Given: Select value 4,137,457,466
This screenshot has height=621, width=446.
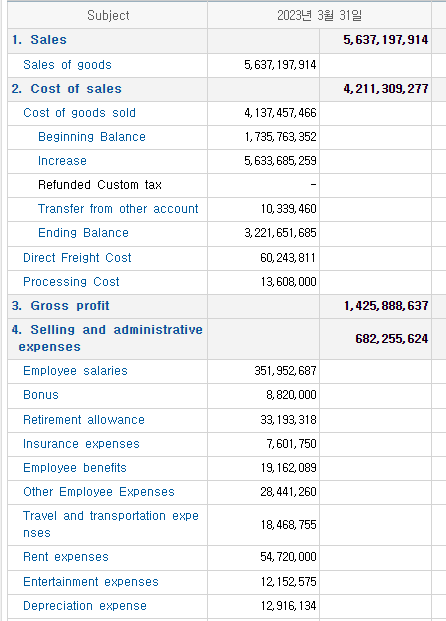Looking at the screenshot, I should point(280,113).
